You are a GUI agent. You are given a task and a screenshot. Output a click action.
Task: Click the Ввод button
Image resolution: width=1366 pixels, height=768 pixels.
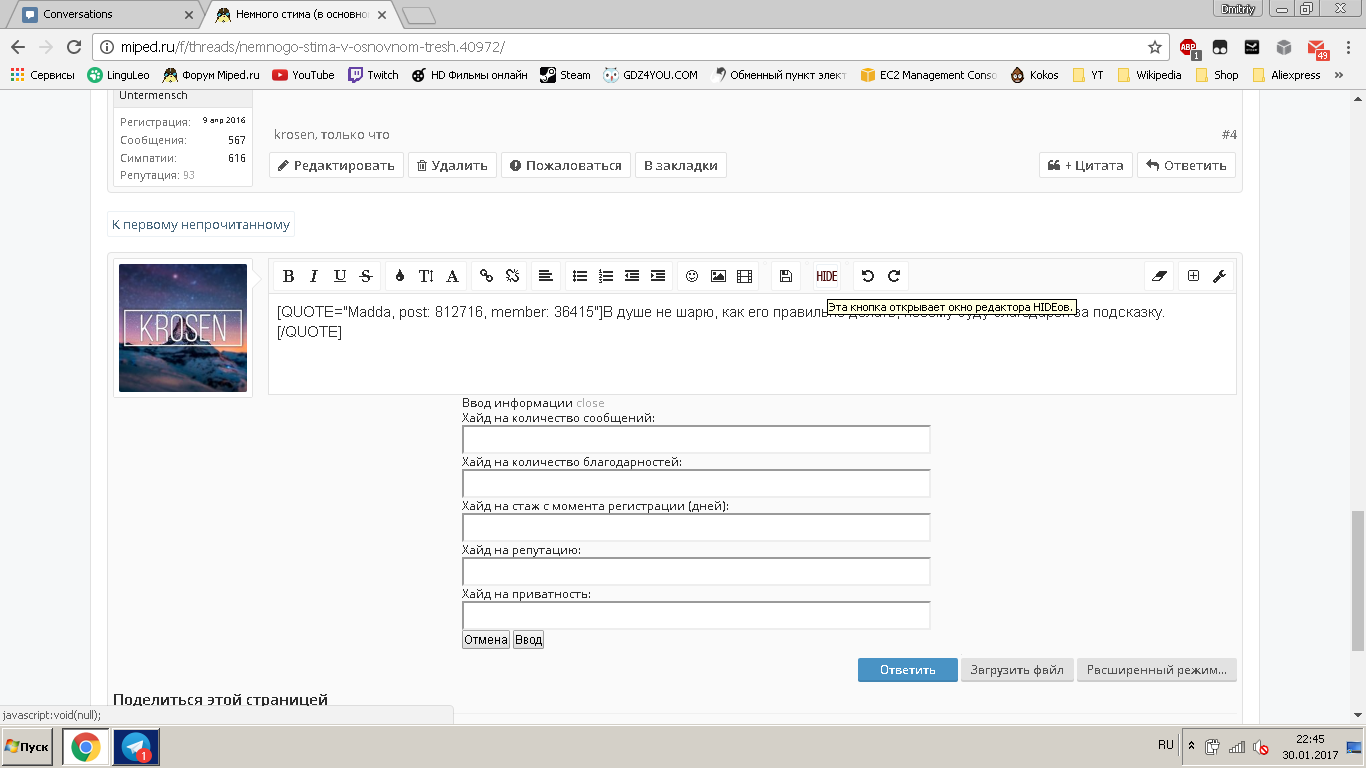pyautogui.click(x=528, y=640)
